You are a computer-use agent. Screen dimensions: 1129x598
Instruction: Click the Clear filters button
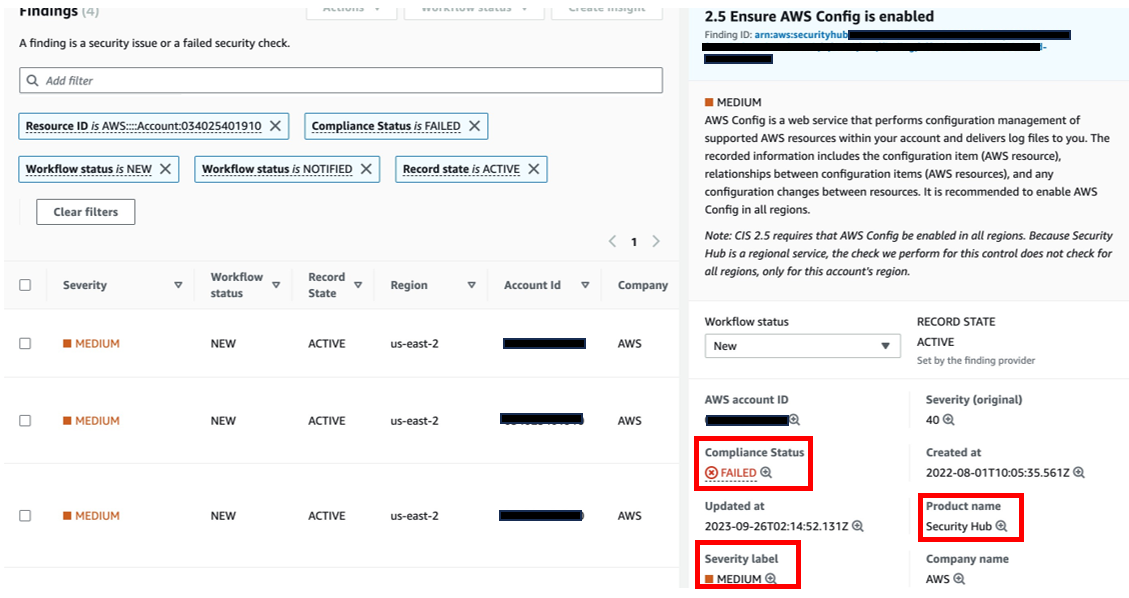coord(86,212)
